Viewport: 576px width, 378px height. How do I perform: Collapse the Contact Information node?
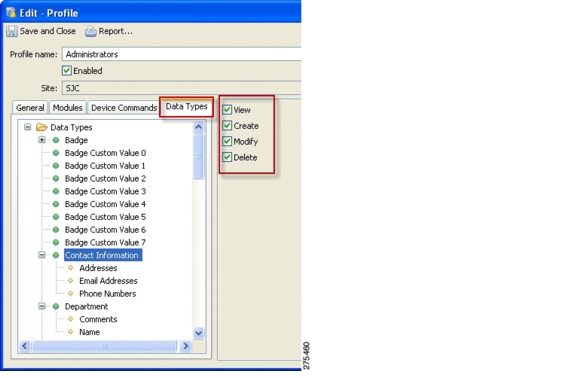pyautogui.click(x=42, y=255)
